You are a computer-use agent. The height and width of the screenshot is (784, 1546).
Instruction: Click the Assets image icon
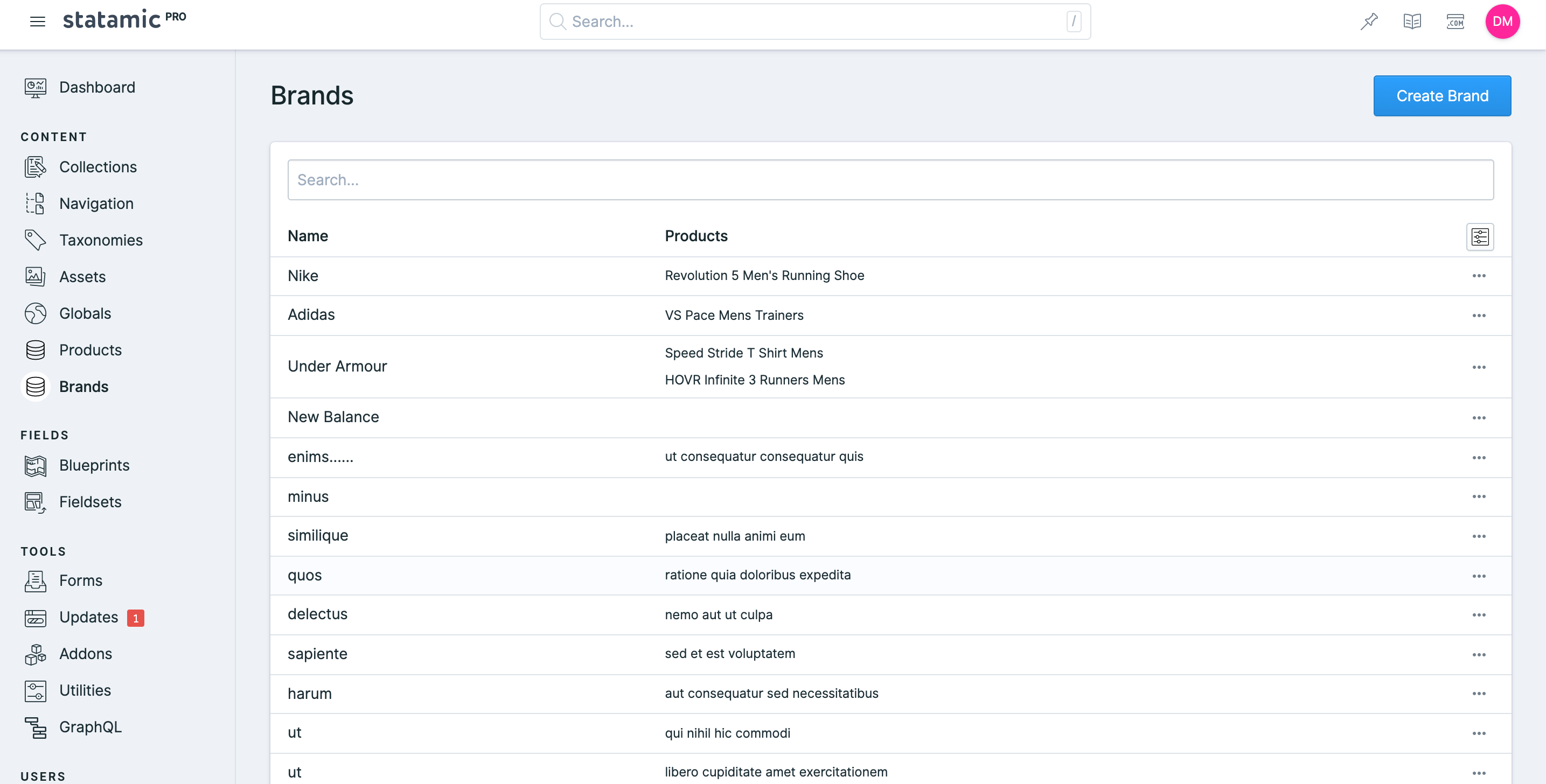(36, 277)
